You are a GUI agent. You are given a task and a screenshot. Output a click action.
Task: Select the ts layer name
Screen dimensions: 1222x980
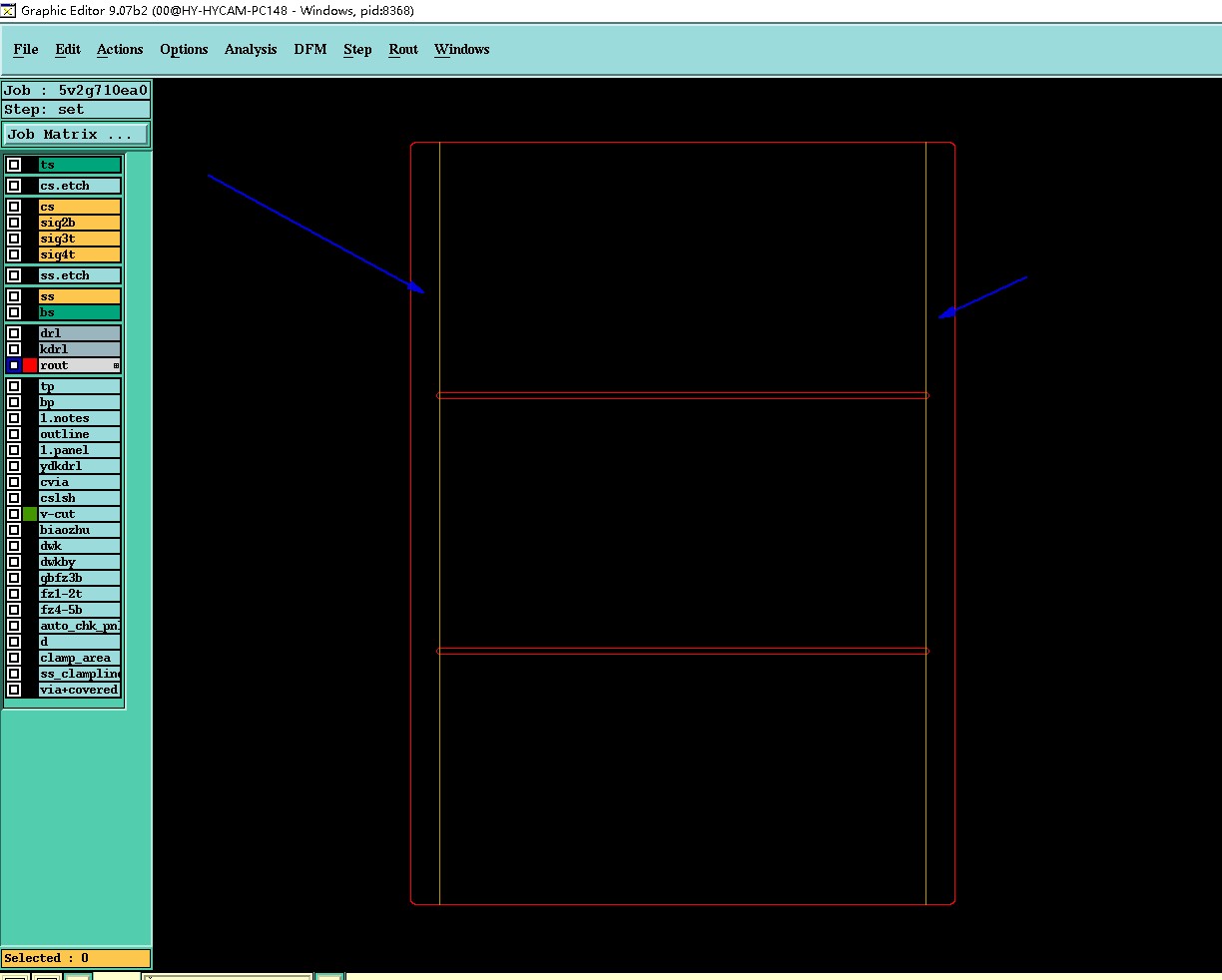point(80,165)
